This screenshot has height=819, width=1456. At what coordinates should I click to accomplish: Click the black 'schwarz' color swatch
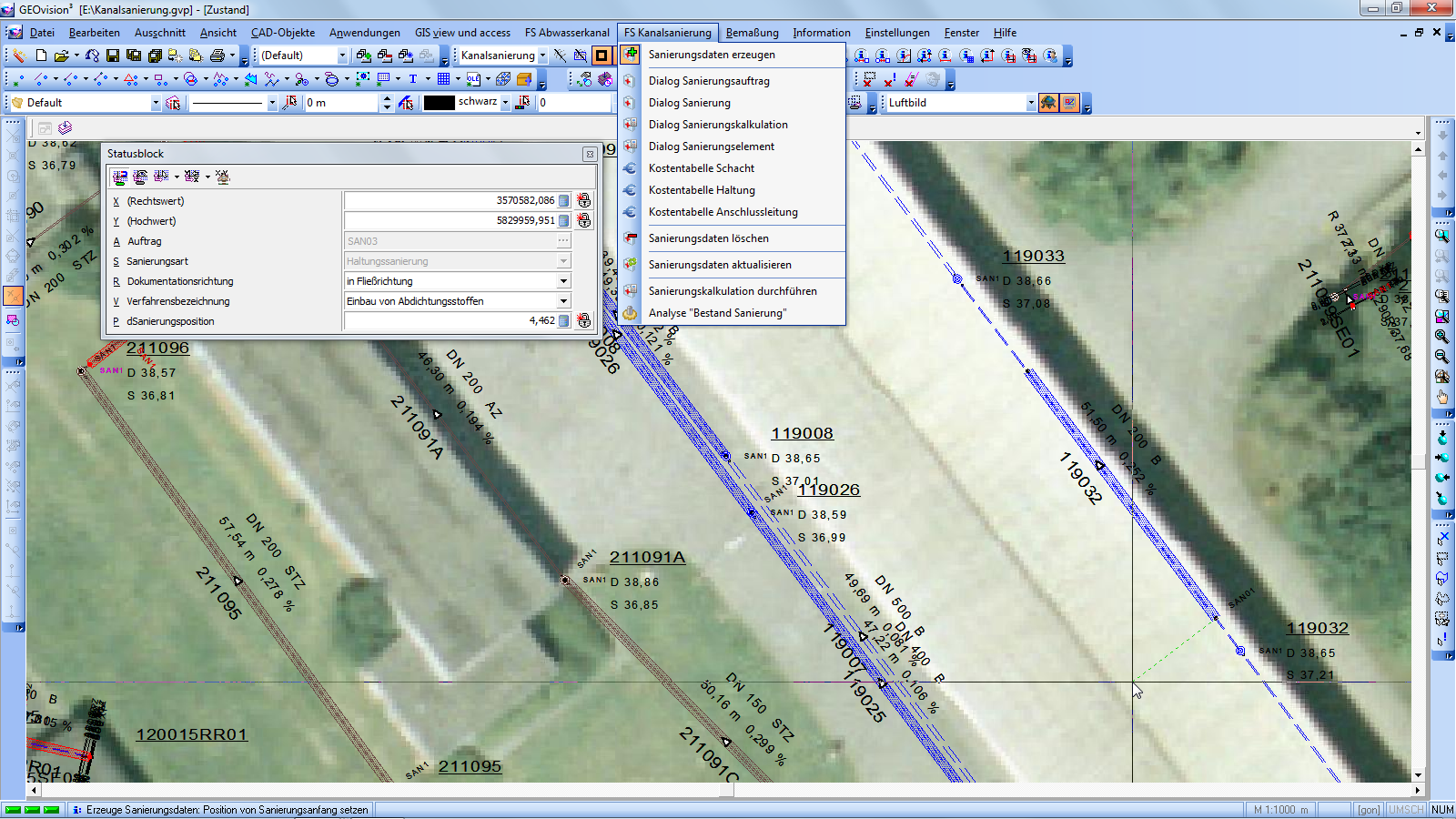(x=439, y=103)
